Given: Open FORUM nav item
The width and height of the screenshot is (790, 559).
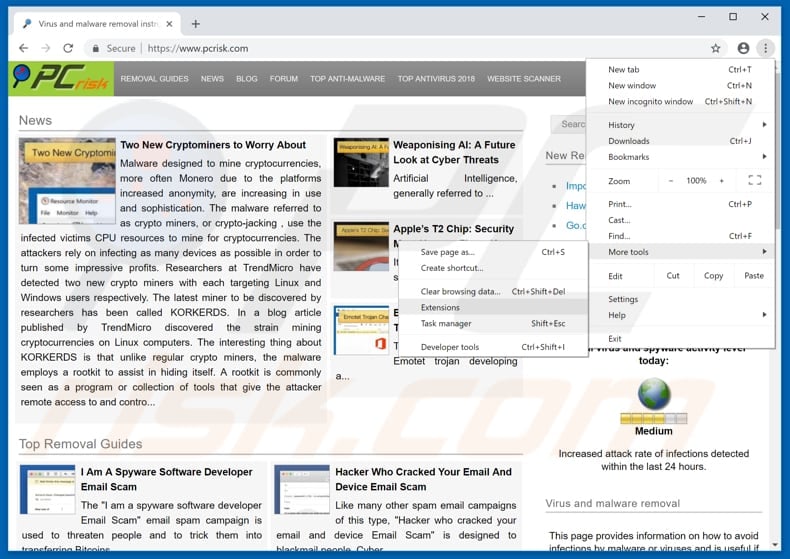Looking at the screenshot, I should click(x=284, y=79).
